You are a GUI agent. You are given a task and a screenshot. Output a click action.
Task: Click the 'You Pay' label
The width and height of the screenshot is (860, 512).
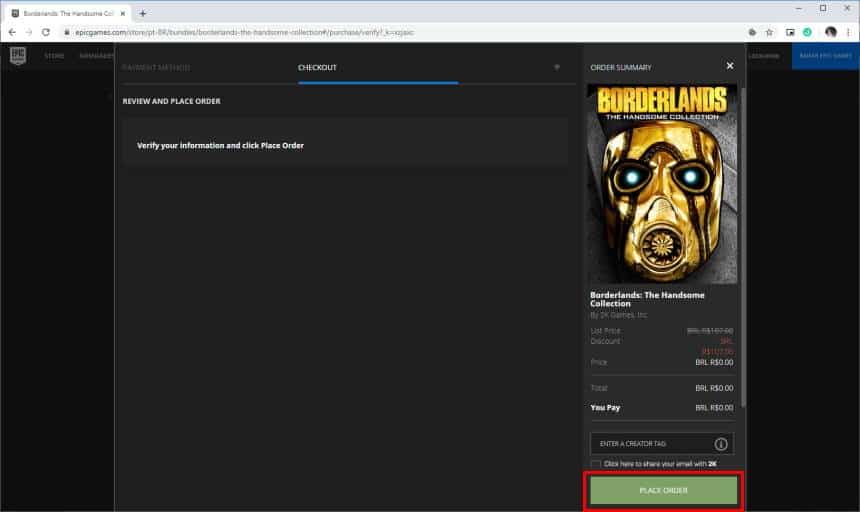click(605, 408)
